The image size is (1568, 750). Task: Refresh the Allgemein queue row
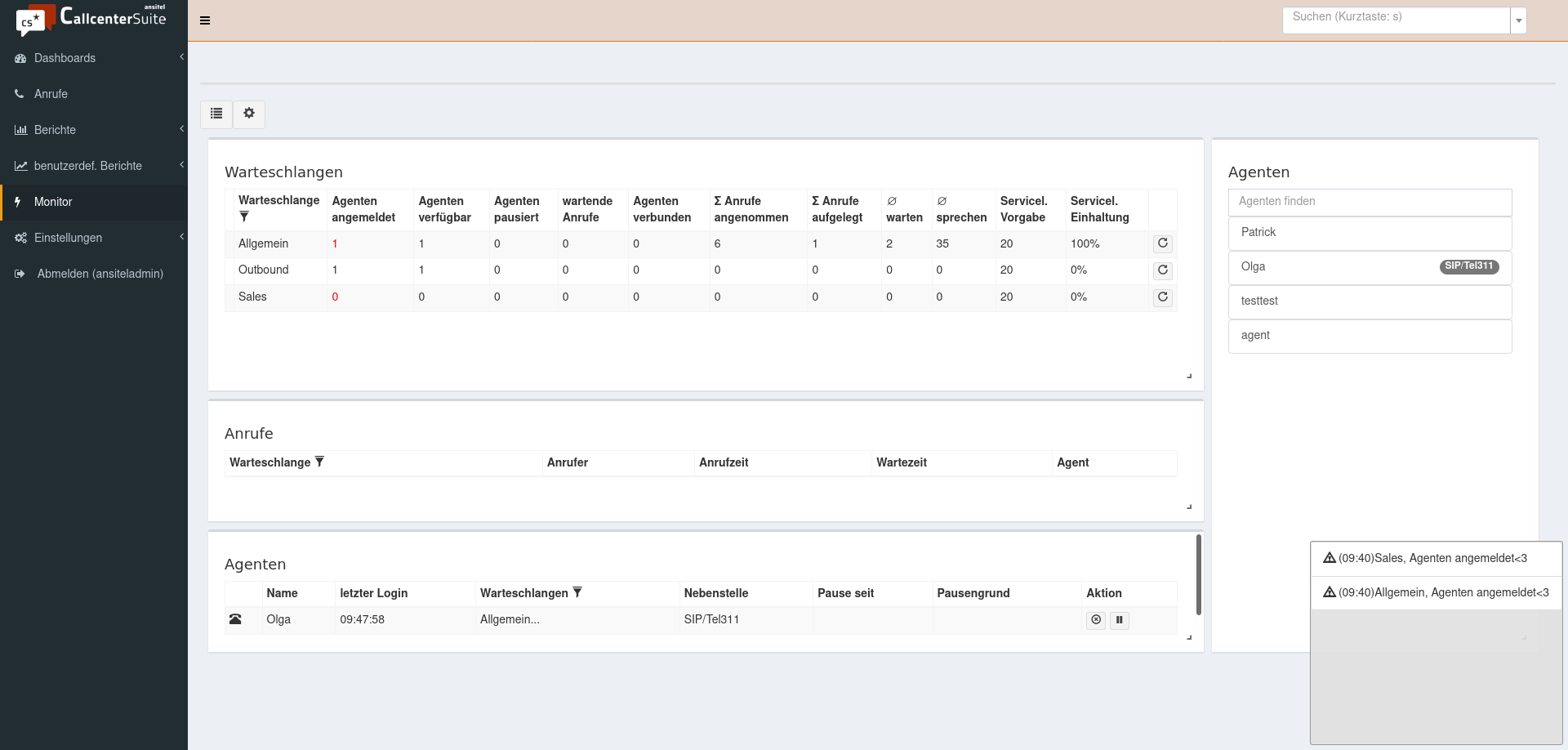click(x=1163, y=243)
